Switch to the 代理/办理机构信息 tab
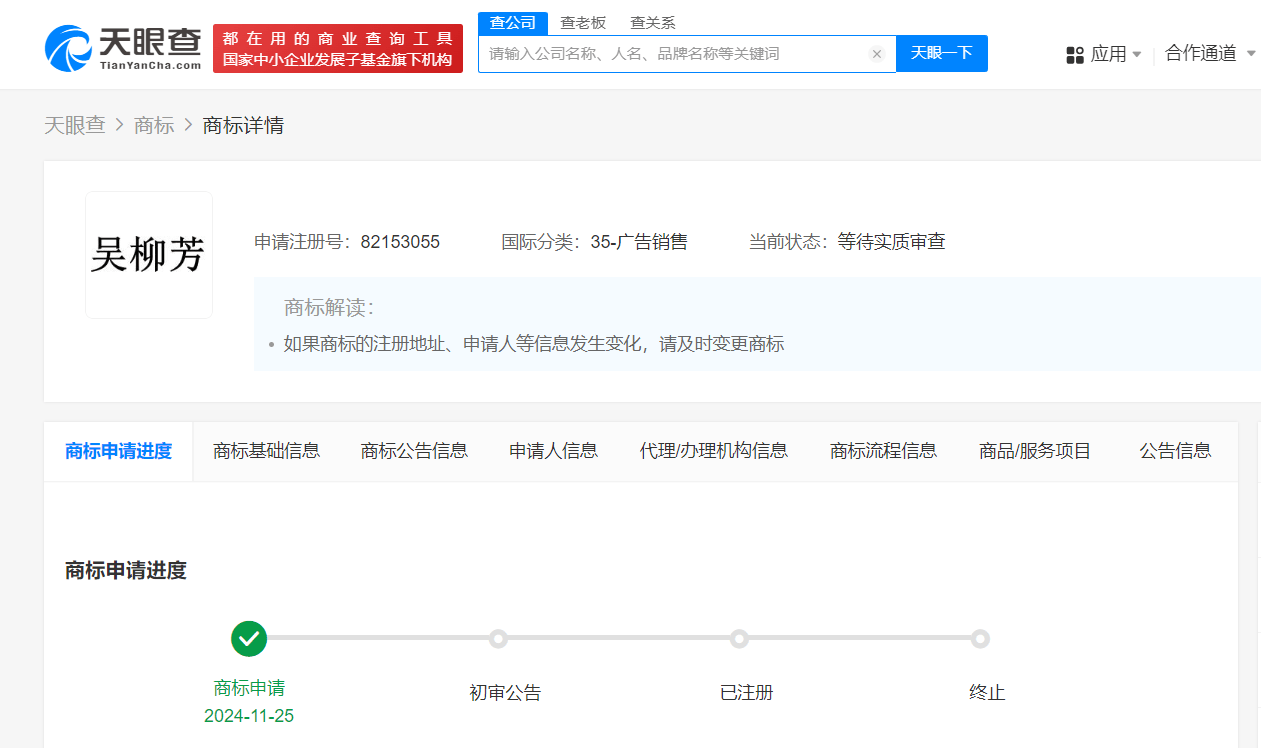The height and width of the screenshot is (748, 1261). point(714,451)
